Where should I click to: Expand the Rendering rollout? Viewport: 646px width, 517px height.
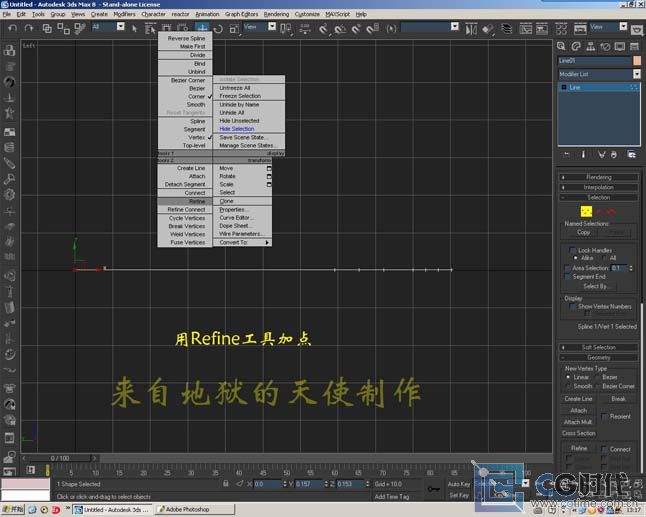(x=599, y=177)
